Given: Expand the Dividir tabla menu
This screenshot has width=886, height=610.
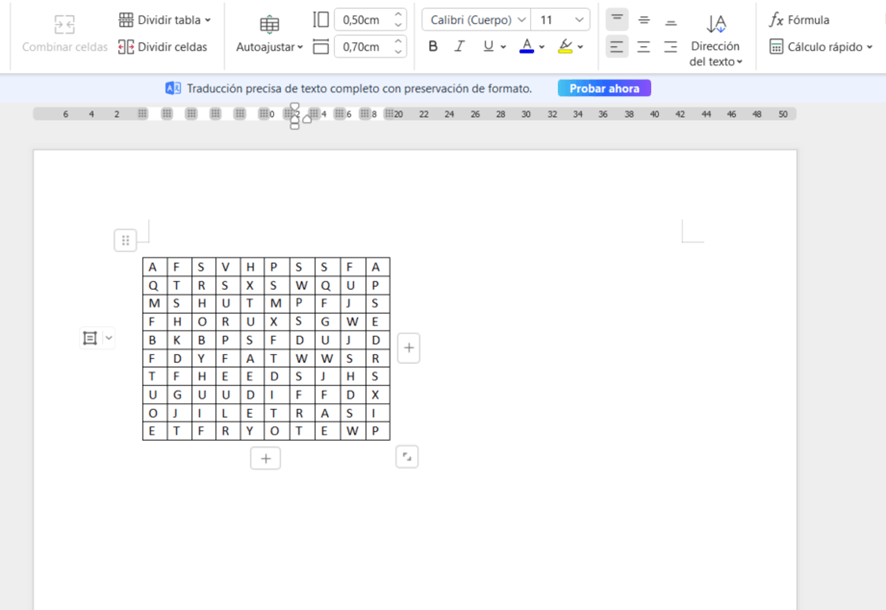Looking at the screenshot, I should point(165,20).
